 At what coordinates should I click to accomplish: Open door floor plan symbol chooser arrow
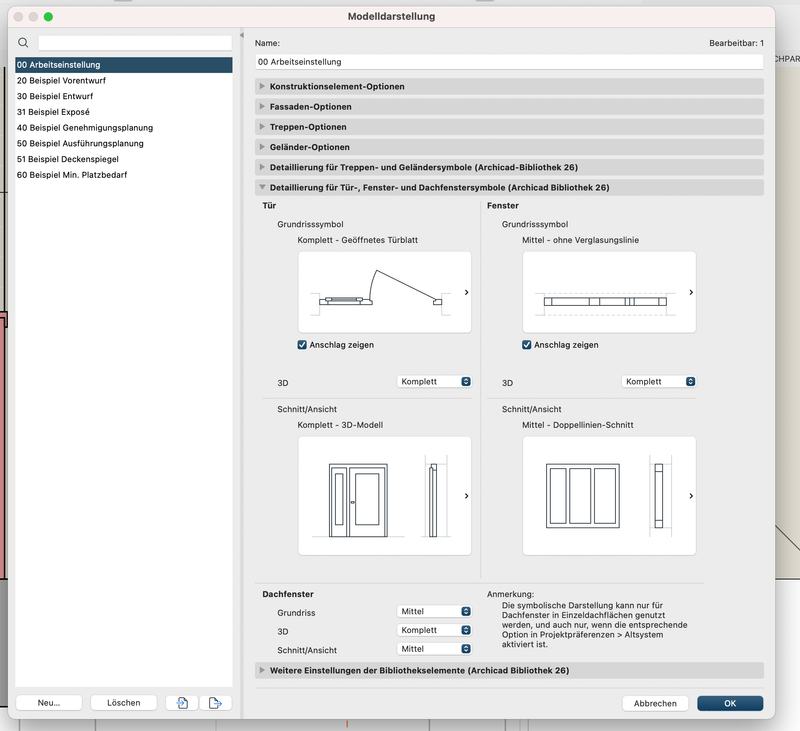tap(466, 292)
